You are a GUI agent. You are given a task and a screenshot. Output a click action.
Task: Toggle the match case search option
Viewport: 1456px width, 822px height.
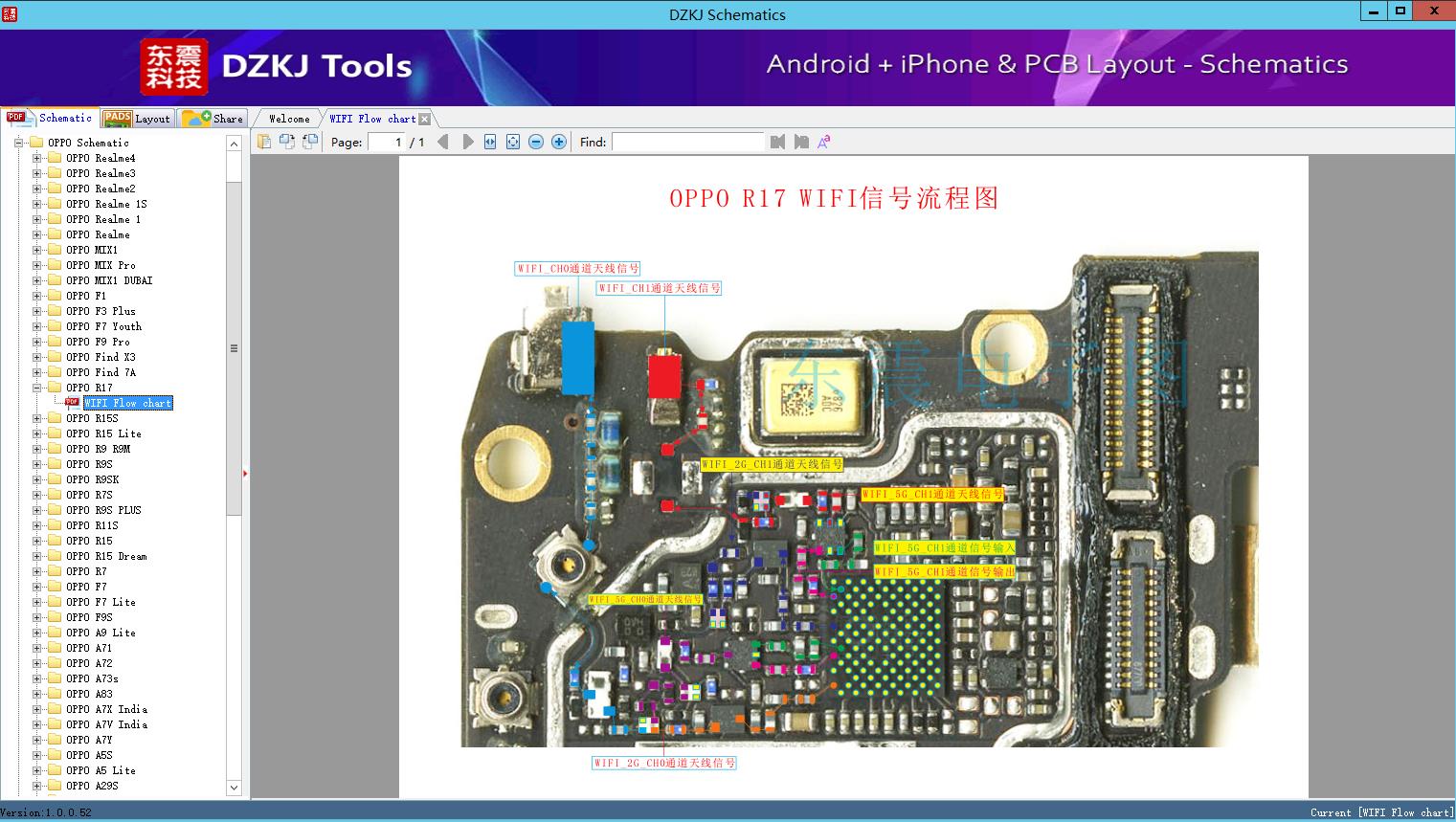pyautogui.click(x=824, y=142)
